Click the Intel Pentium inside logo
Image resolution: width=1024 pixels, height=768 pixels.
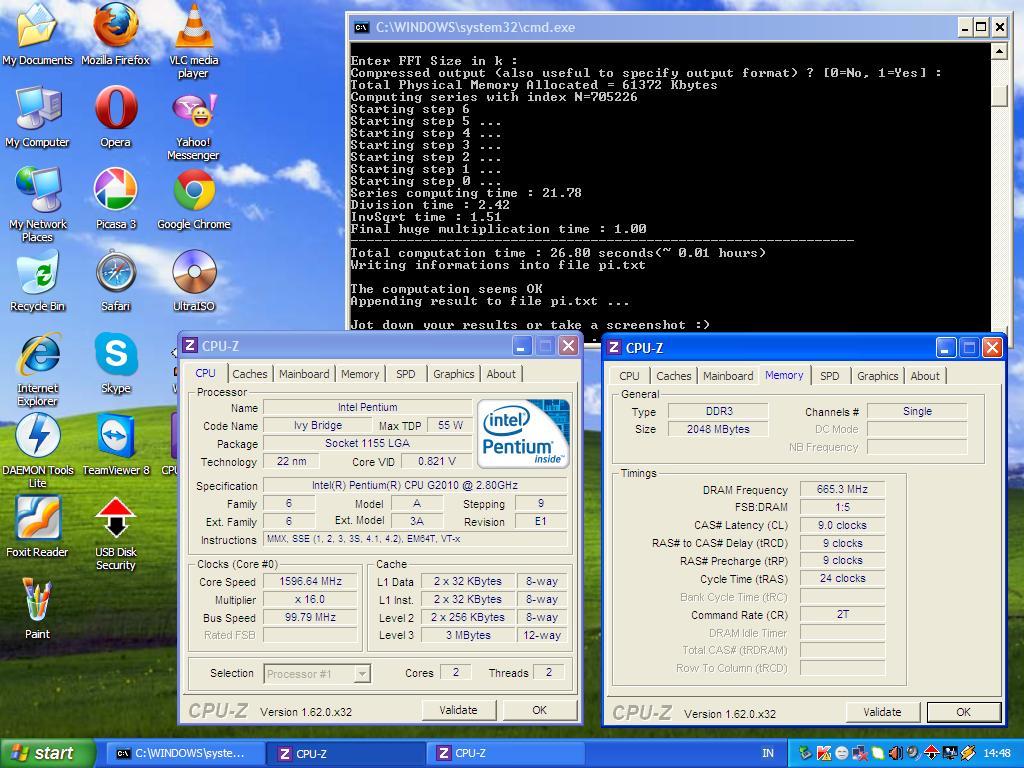[524, 434]
